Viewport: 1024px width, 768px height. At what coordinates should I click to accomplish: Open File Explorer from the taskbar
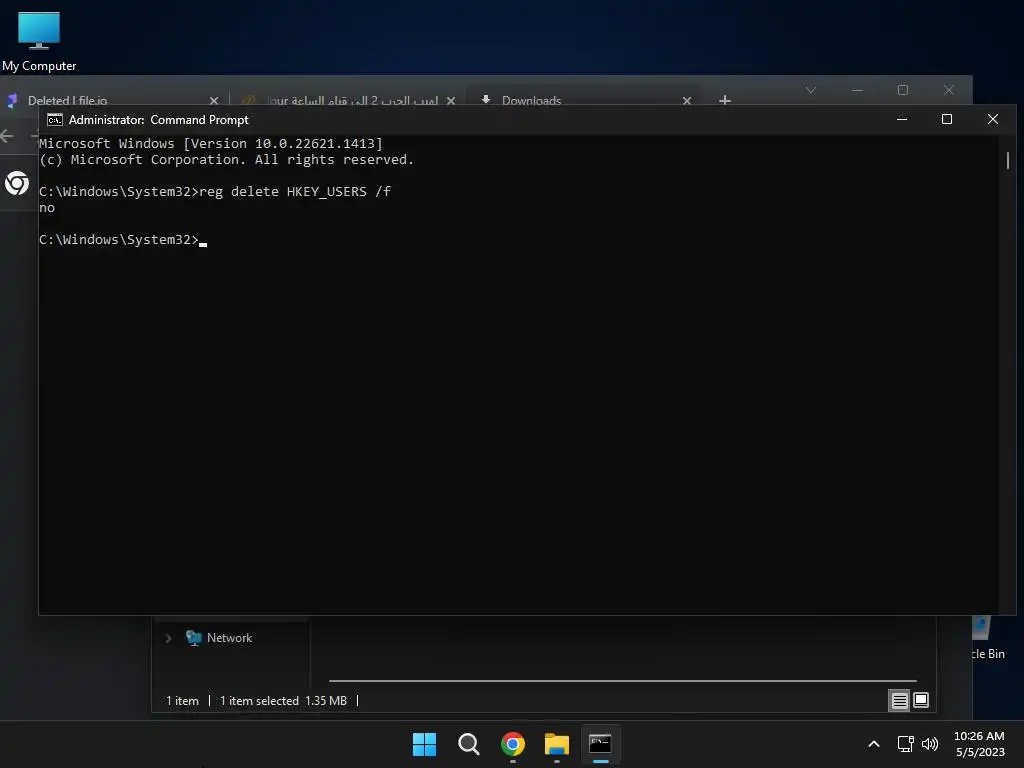click(x=556, y=744)
